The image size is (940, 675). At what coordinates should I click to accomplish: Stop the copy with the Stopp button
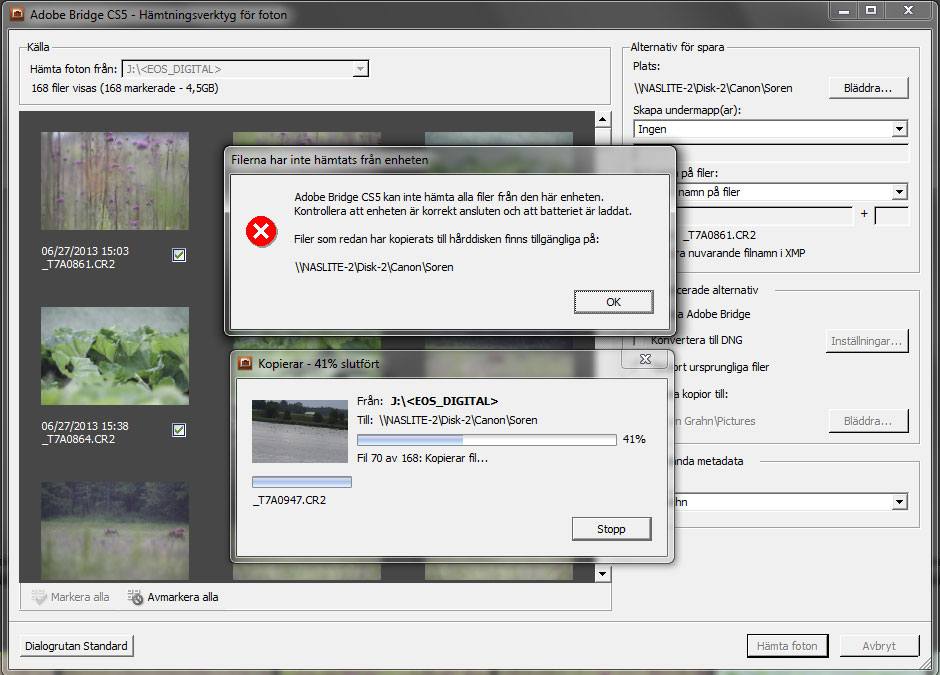coord(611,529)
